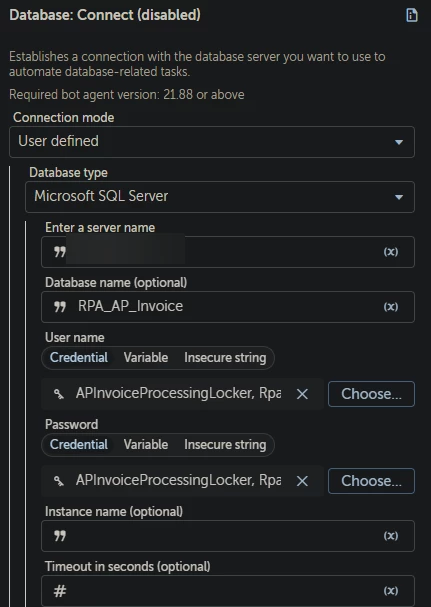Select Variable option for User name
The image size is (431, 607).
tap(146, 358)
